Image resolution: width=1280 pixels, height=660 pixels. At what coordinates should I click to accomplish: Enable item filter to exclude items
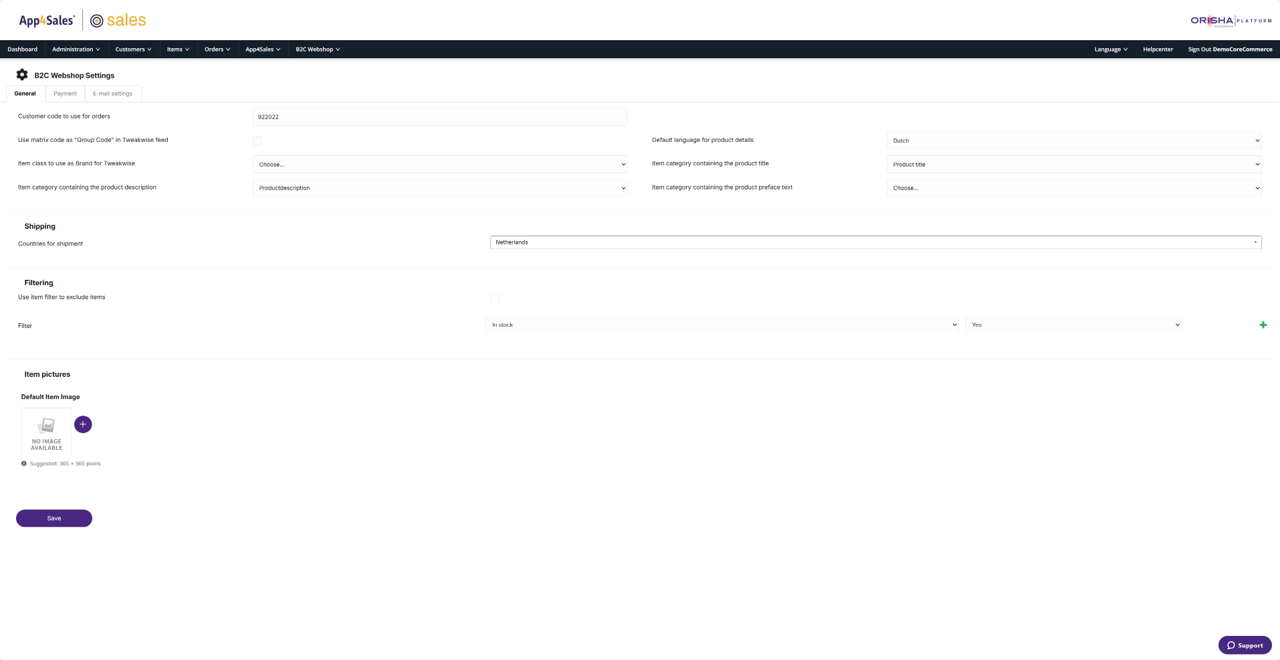point(495,298)
